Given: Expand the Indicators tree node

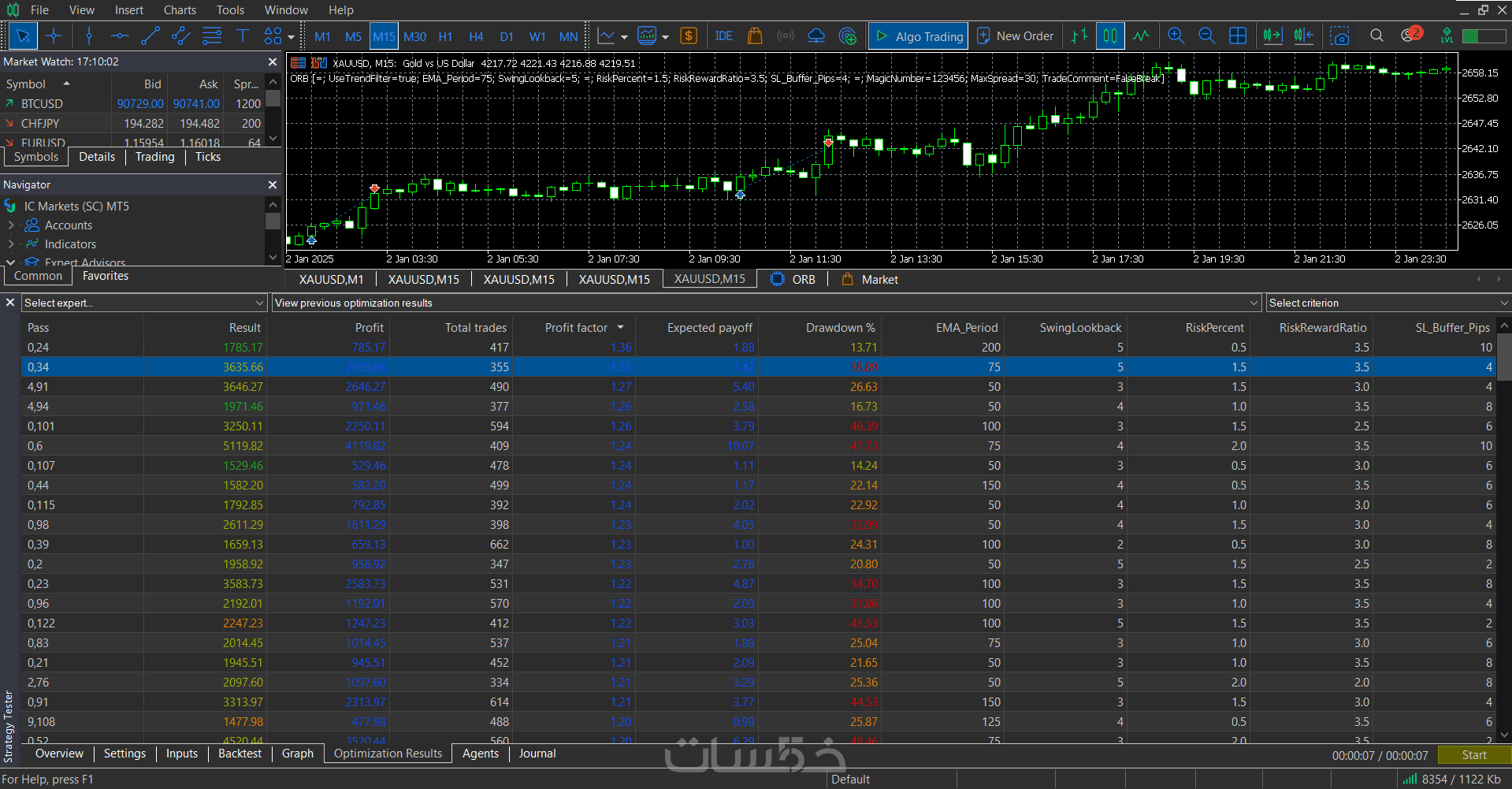Looking at the screenshot, I should click(x=11, y=244).
